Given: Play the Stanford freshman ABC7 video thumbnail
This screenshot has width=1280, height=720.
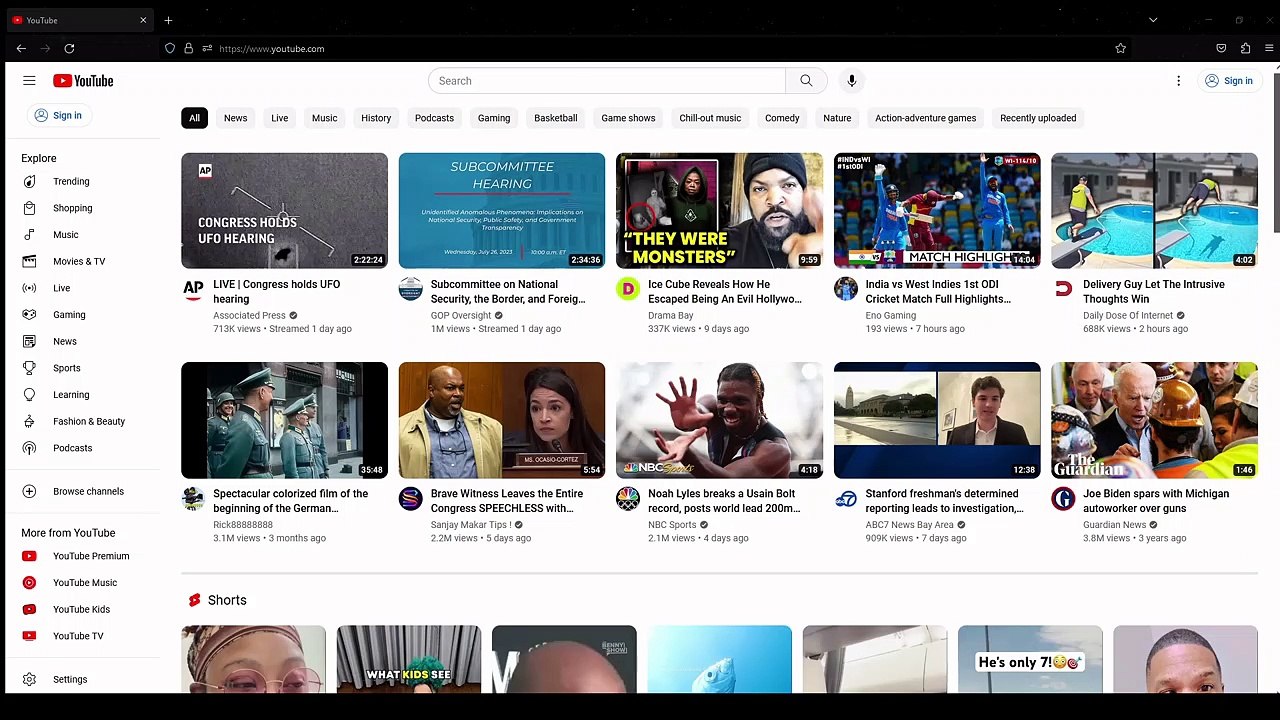Looking at the screenshot, I should point(937,420).
